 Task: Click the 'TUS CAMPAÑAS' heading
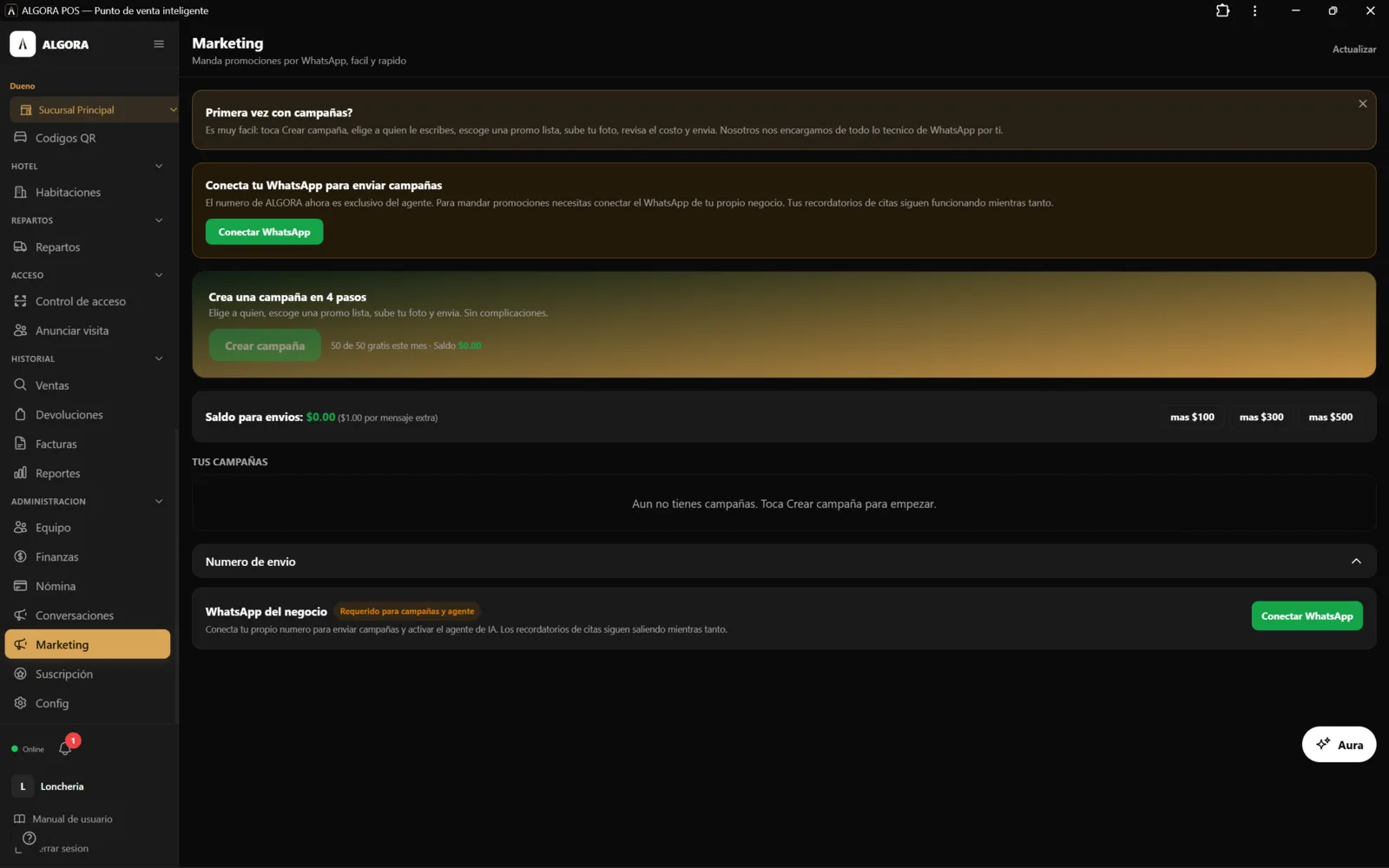click(x=230, y=462)
